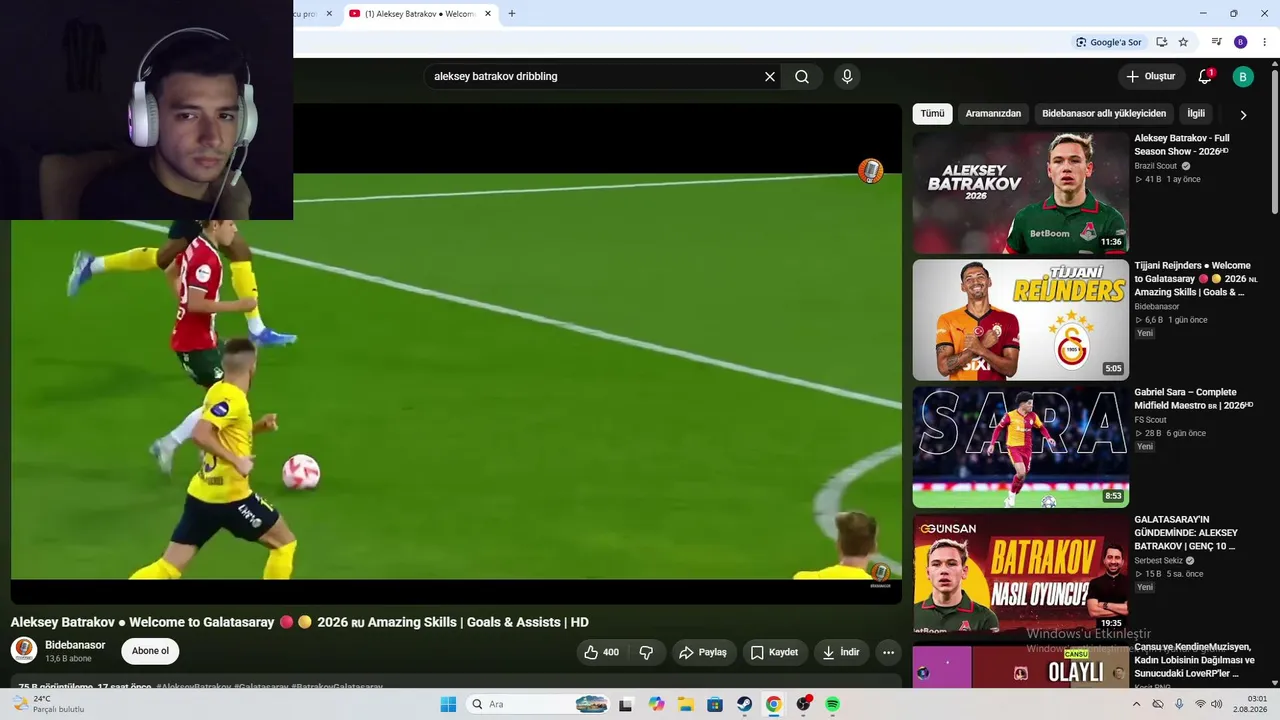The width and height of the screenshot is (1280, 720).
Task: Open Bidebanasor channel name link
Action: coord(75,645)
